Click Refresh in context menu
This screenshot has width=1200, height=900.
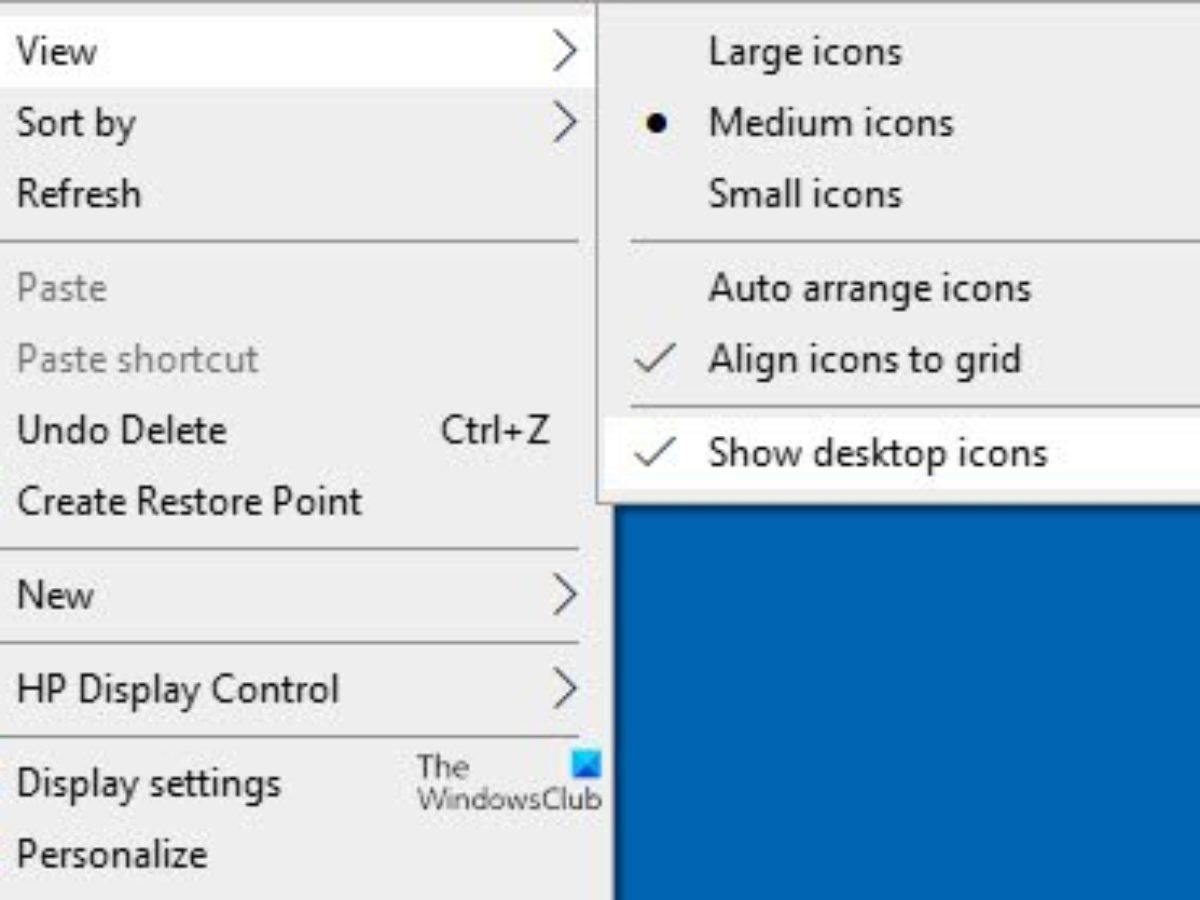[79, 194]
